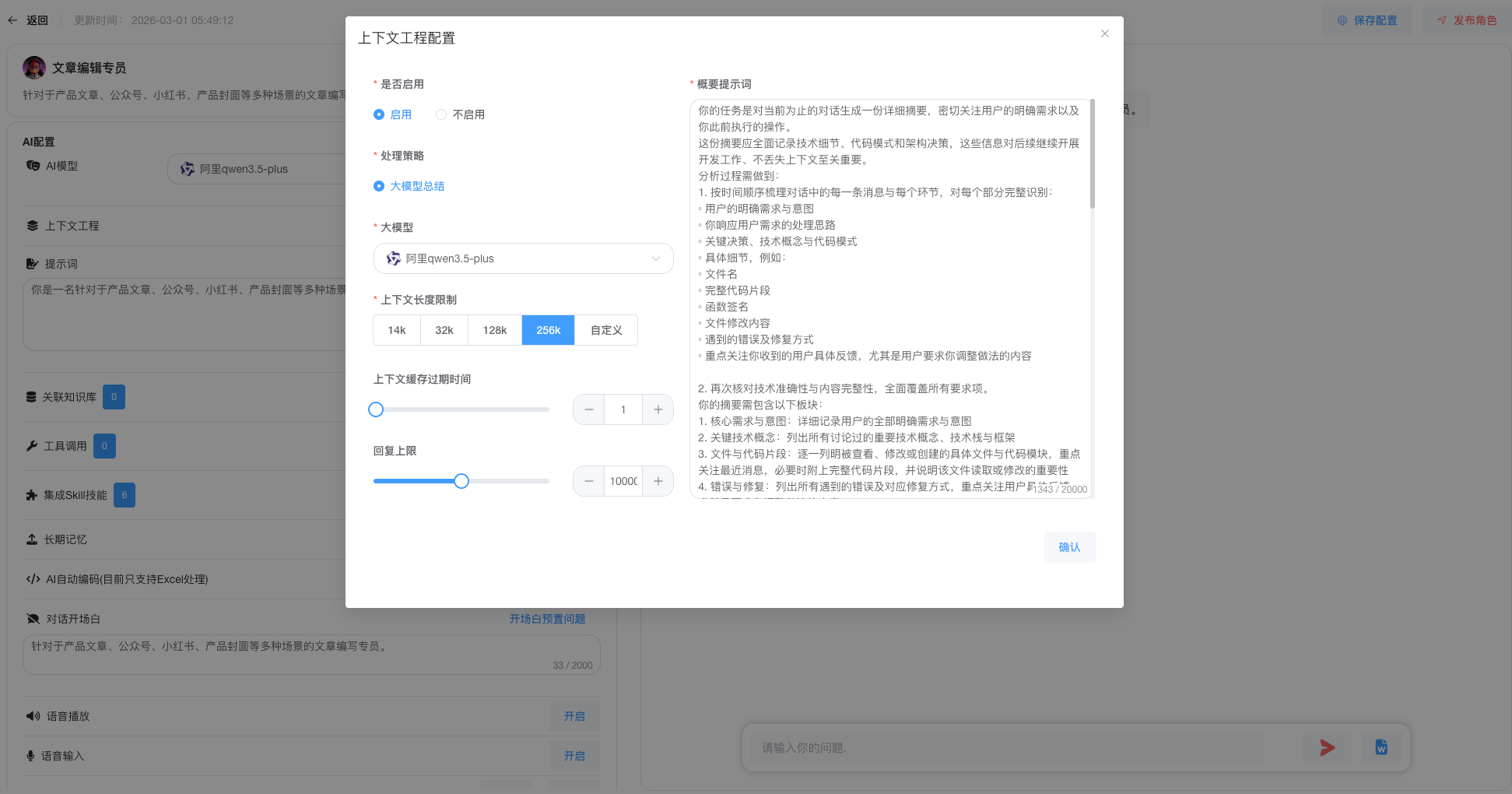Click the minus icon for cache expiry time
Image resolution: width=1512 pixels, height=794 pixels.
[589, 409]
